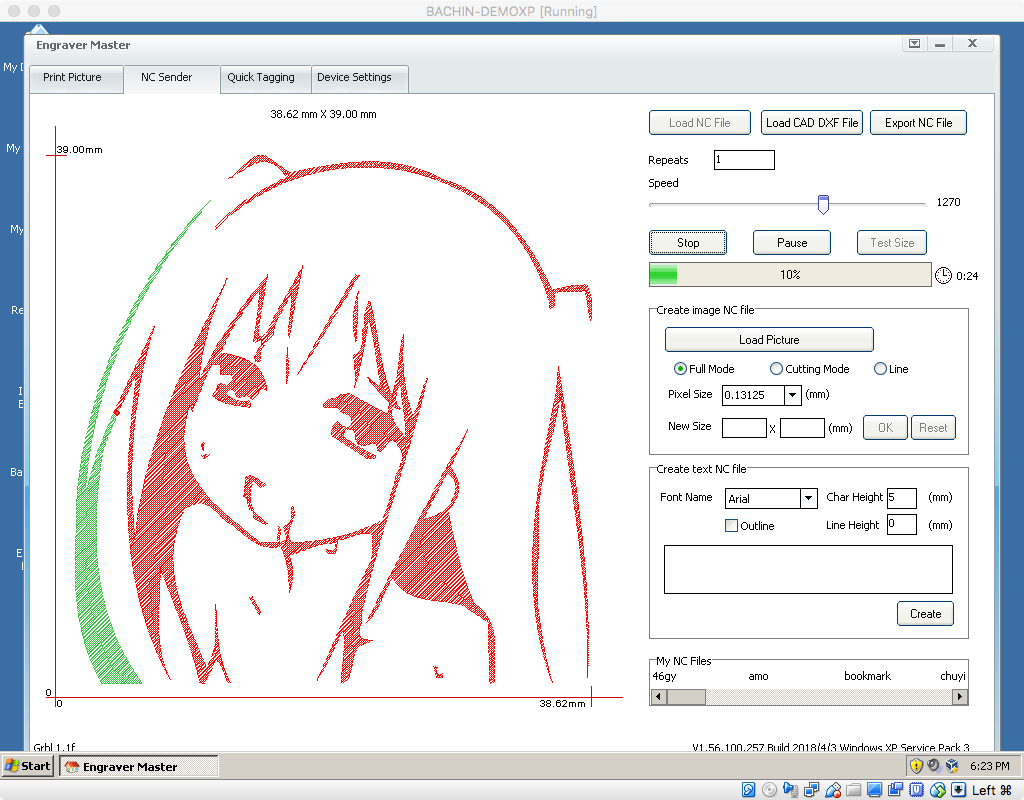Click New Size height field
This screenshot has height=800, width=1024.
click(803, 428)
